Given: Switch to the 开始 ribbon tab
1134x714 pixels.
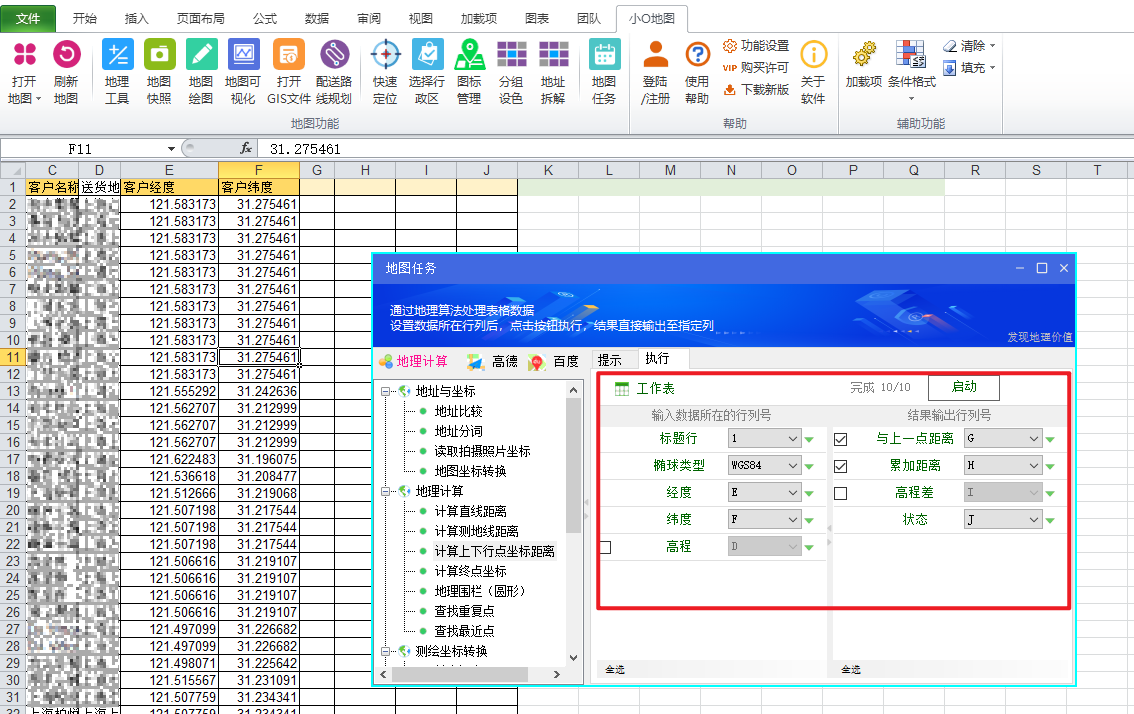Looking at the screenshot, I should [x=85, y=18].
